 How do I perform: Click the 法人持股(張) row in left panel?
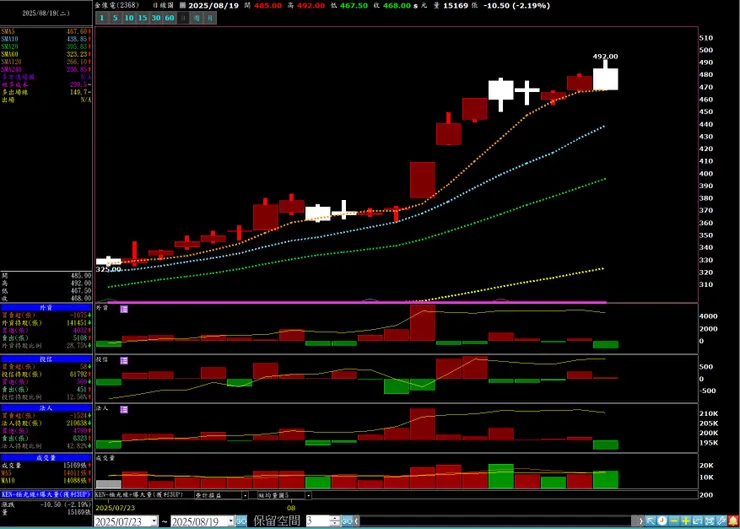tap(46, 423)
